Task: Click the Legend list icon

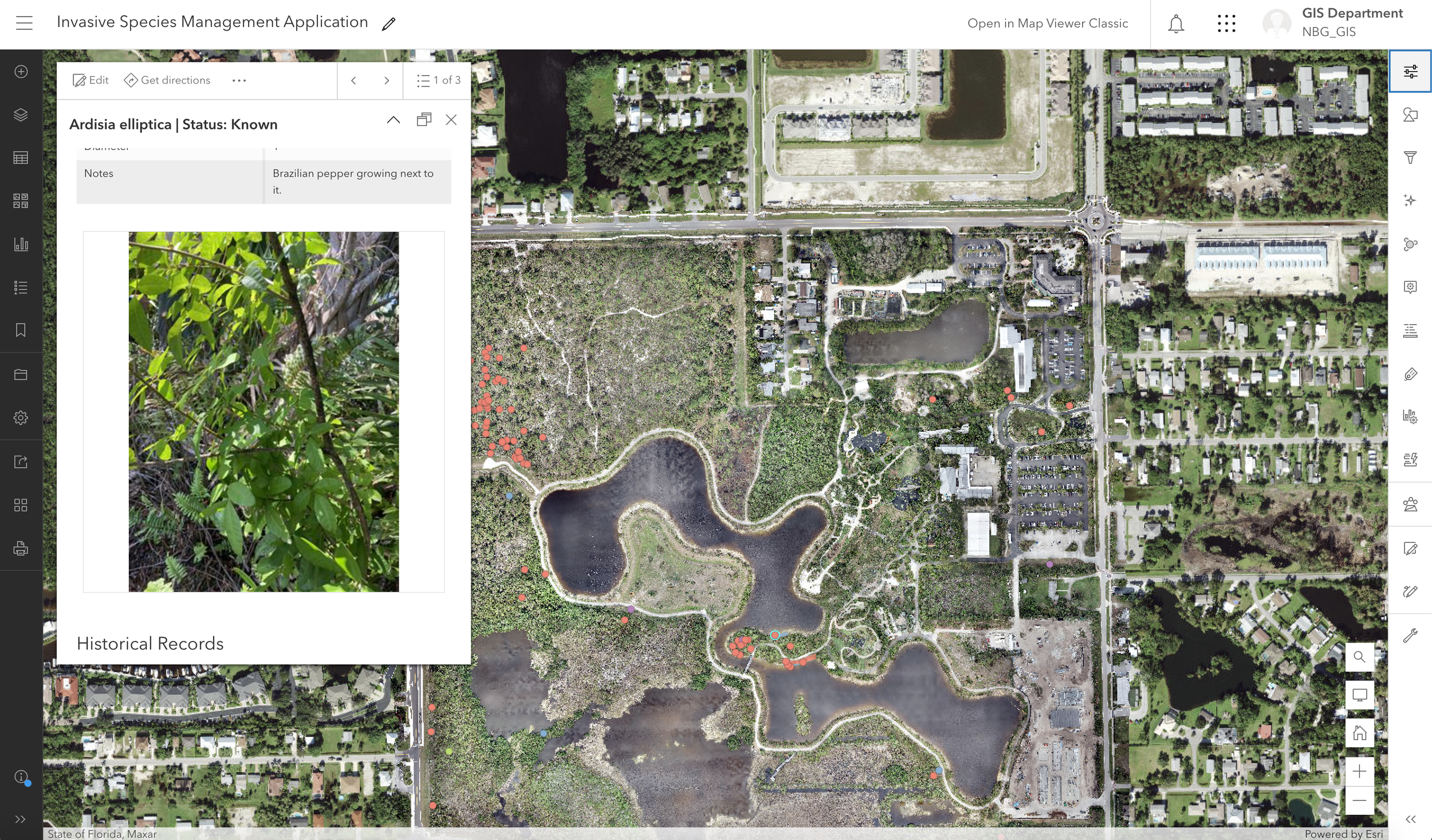Action: tap(21, 287)
